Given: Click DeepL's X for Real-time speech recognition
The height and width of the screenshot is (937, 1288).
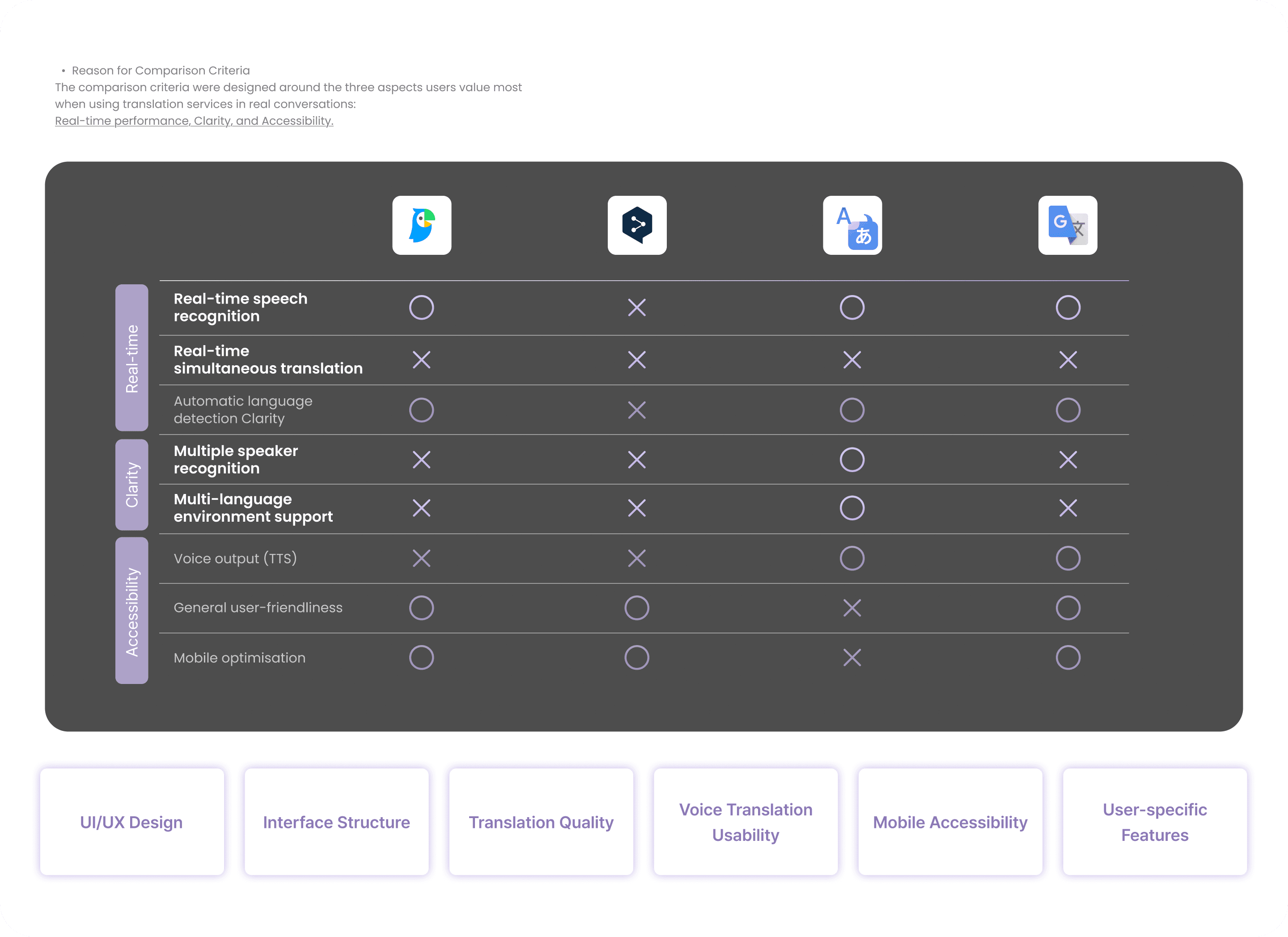Looking at the screenshot, I should (636, 308).
